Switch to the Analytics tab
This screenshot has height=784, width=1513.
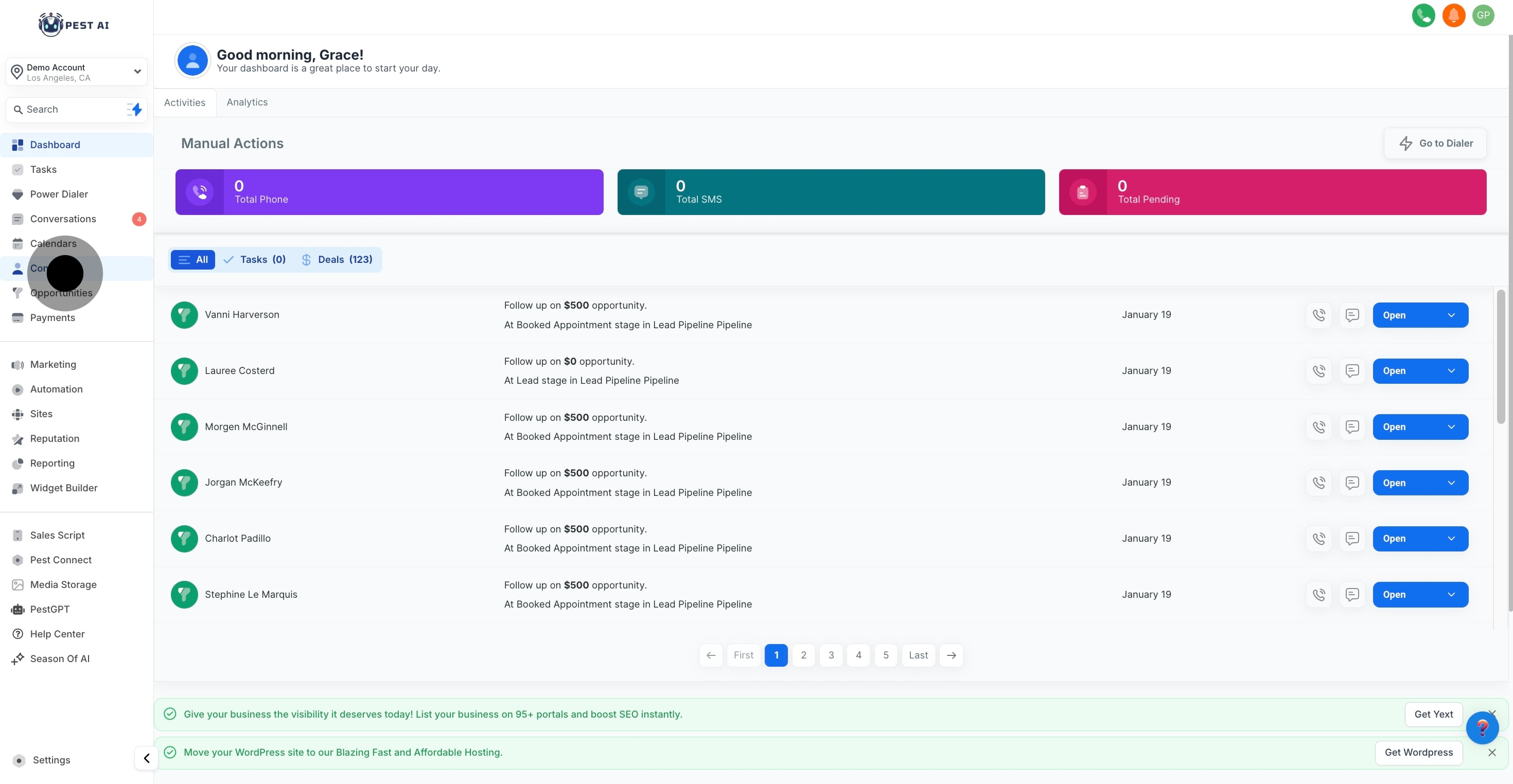[247, 102]
